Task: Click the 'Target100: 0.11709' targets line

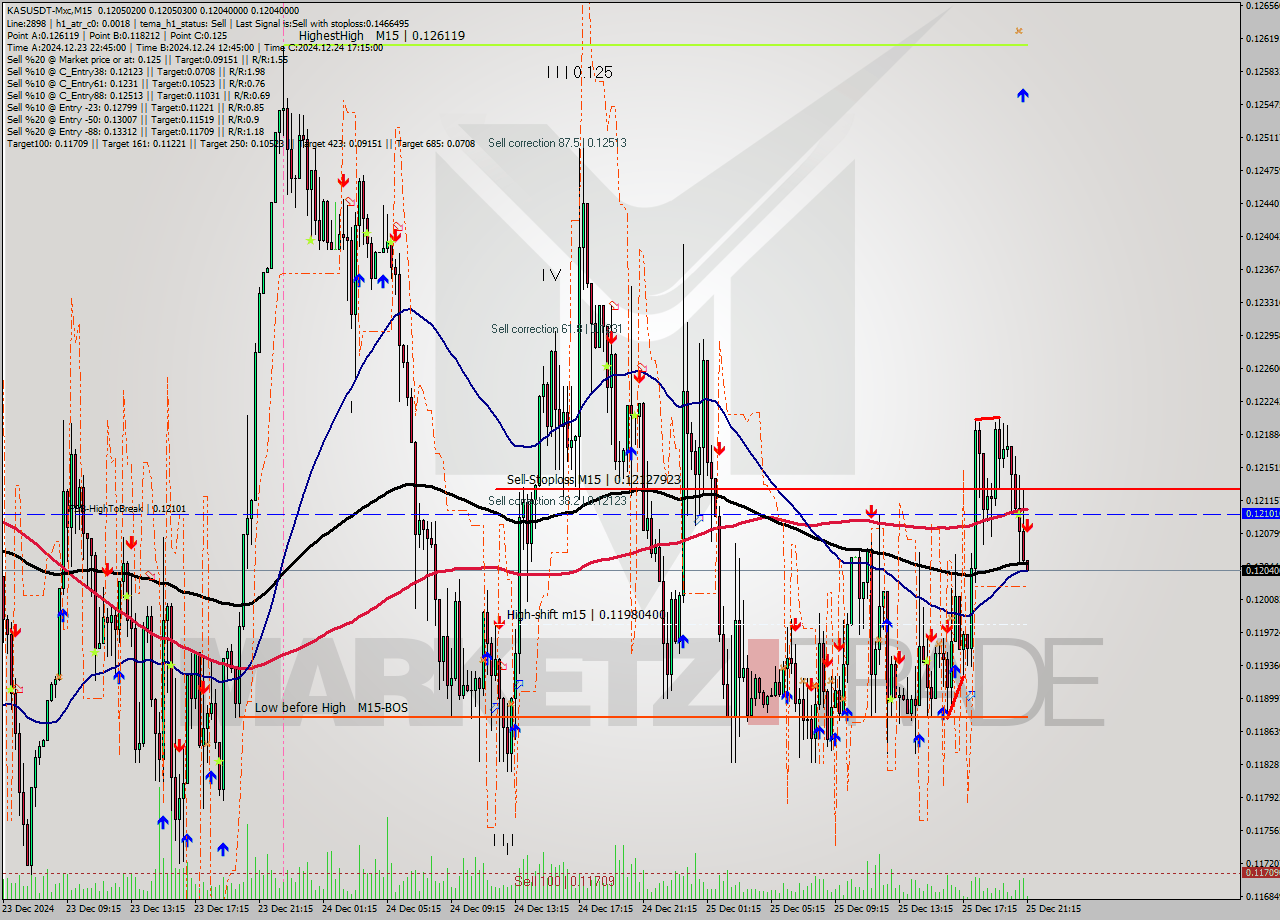Action: [x=241, y=144]
